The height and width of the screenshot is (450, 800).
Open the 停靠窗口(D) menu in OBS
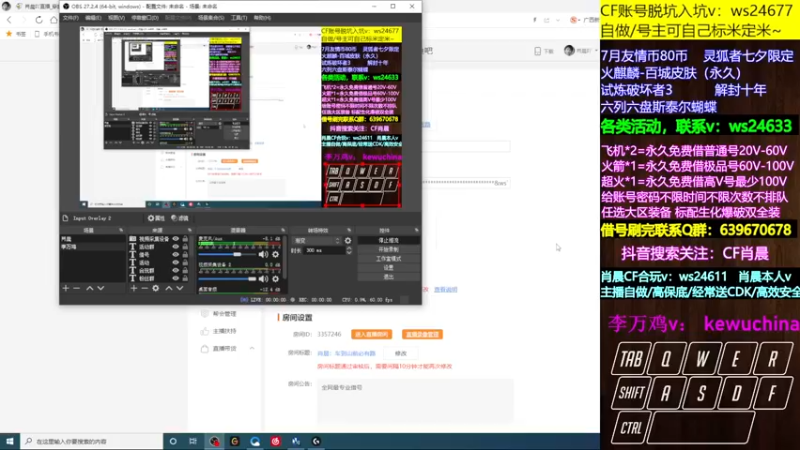pyautogui.click(x=145, y=18)
